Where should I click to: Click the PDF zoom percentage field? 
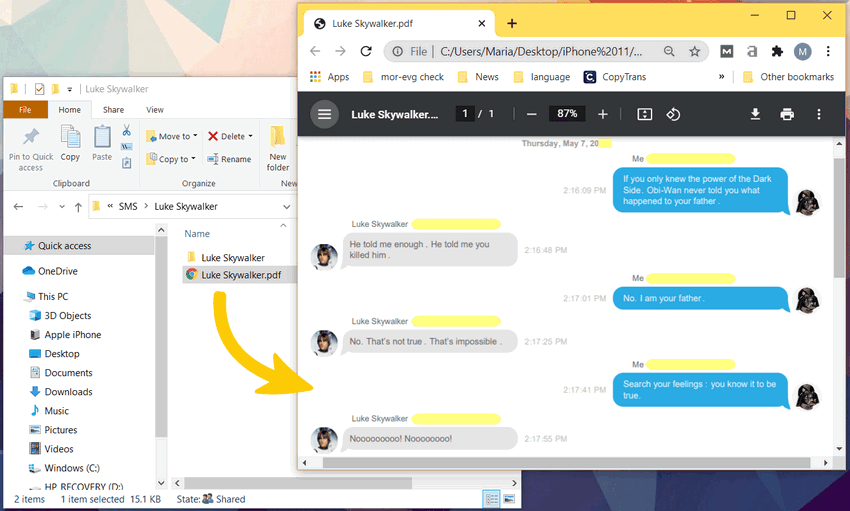click(x=567, y=114)
